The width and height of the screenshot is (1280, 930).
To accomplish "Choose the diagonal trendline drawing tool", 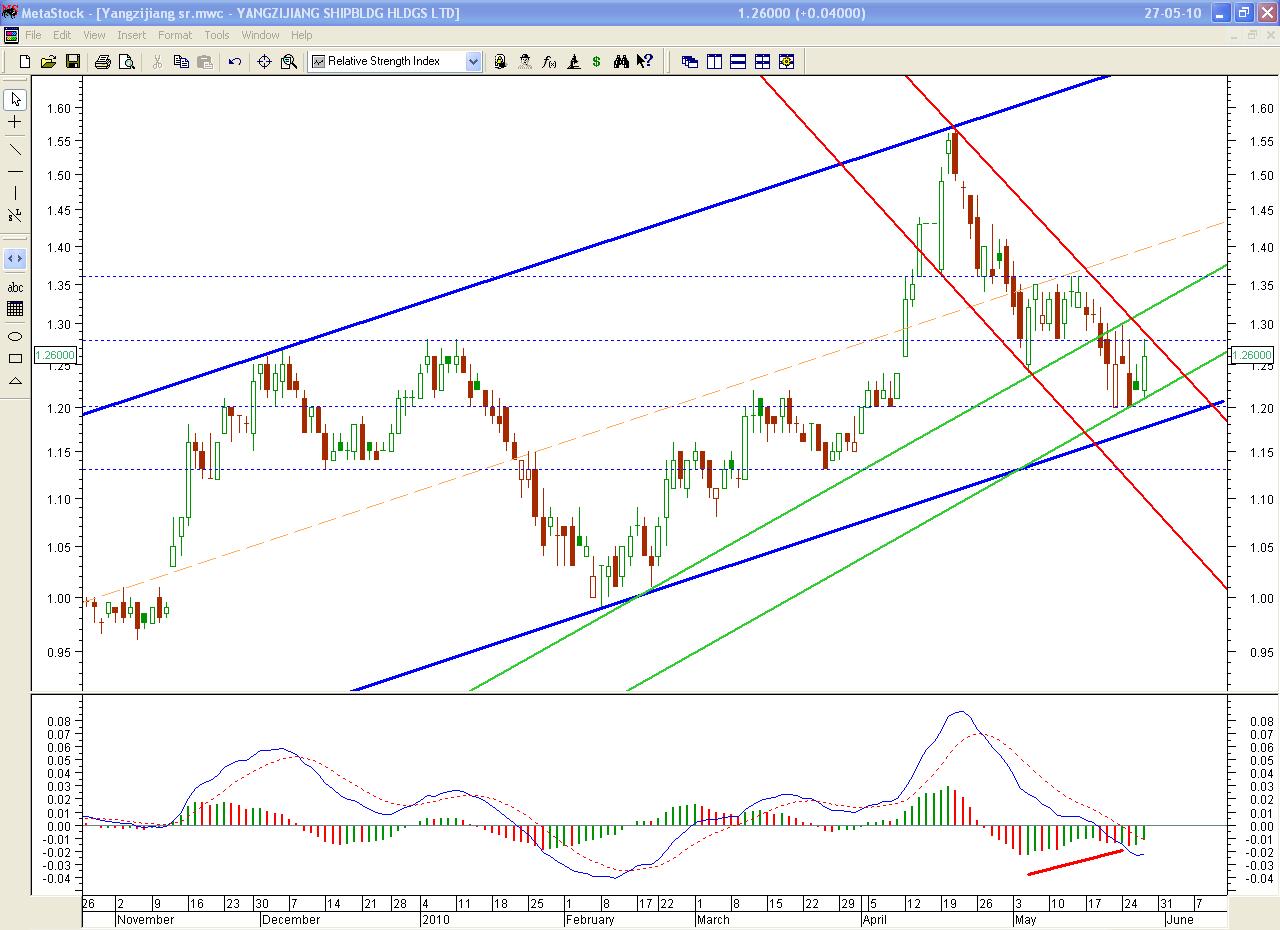I will coord(15,149).
